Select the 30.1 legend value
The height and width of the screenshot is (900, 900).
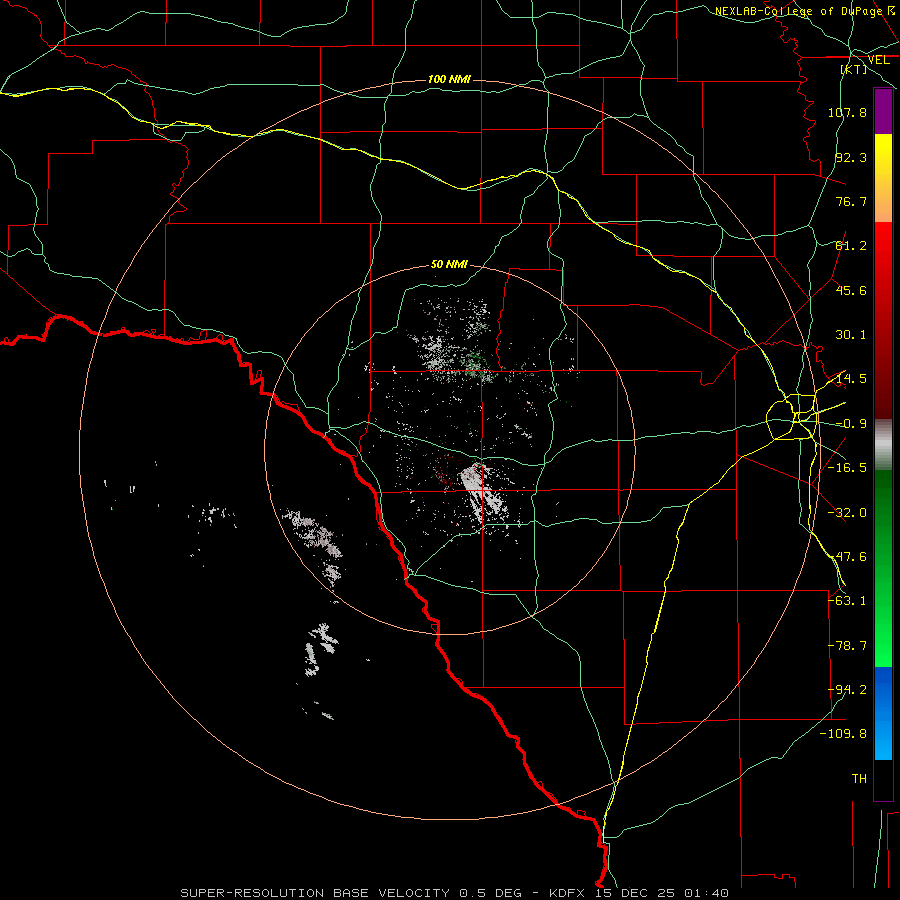click(851, 335)
